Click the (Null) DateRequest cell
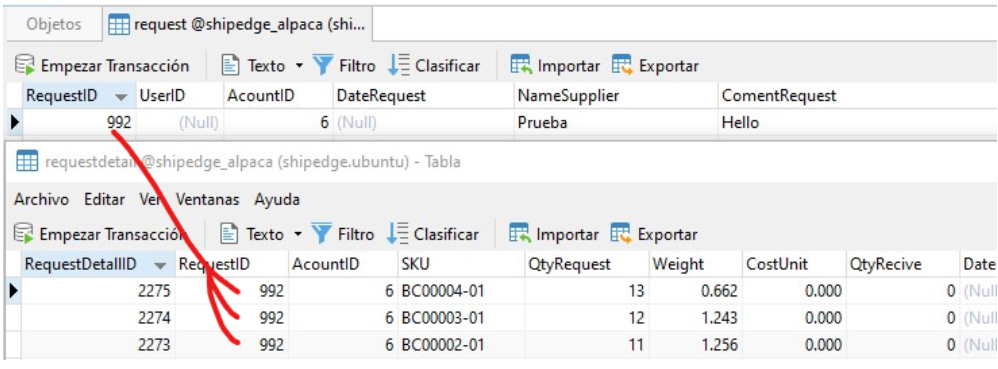Image resolution: width=998 pixels, height=369 pixels. [423, 122]
